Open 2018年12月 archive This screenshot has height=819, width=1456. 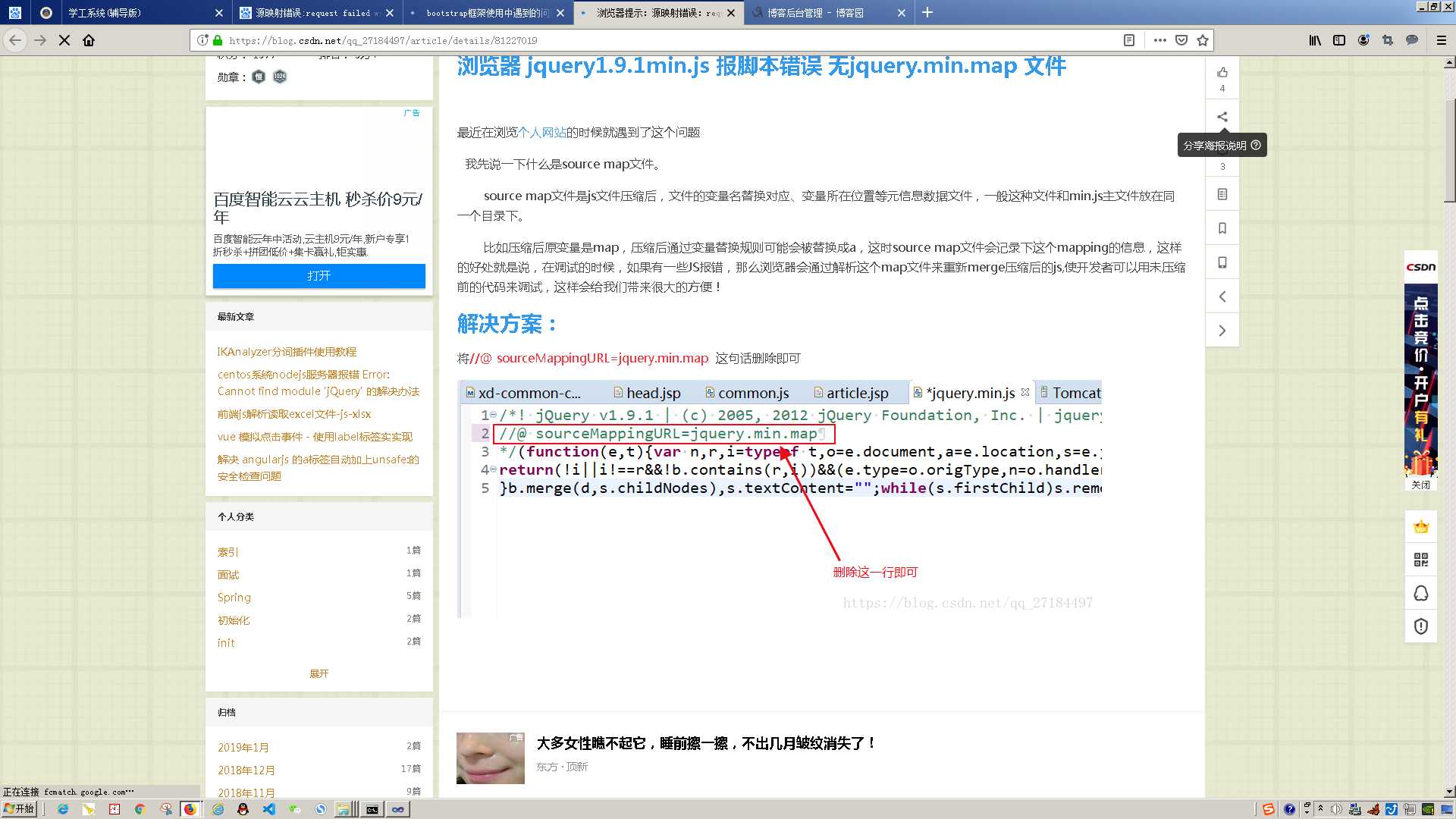click(246, 770)
